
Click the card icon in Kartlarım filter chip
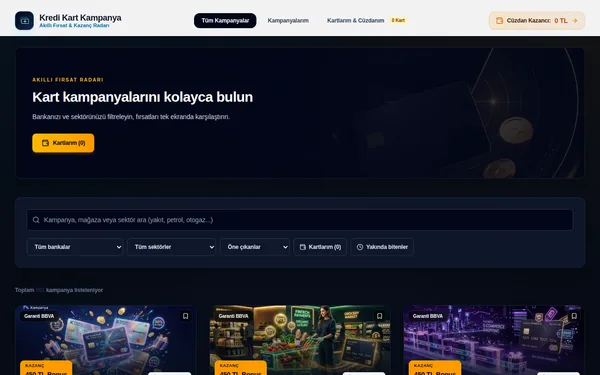point(303,247)
